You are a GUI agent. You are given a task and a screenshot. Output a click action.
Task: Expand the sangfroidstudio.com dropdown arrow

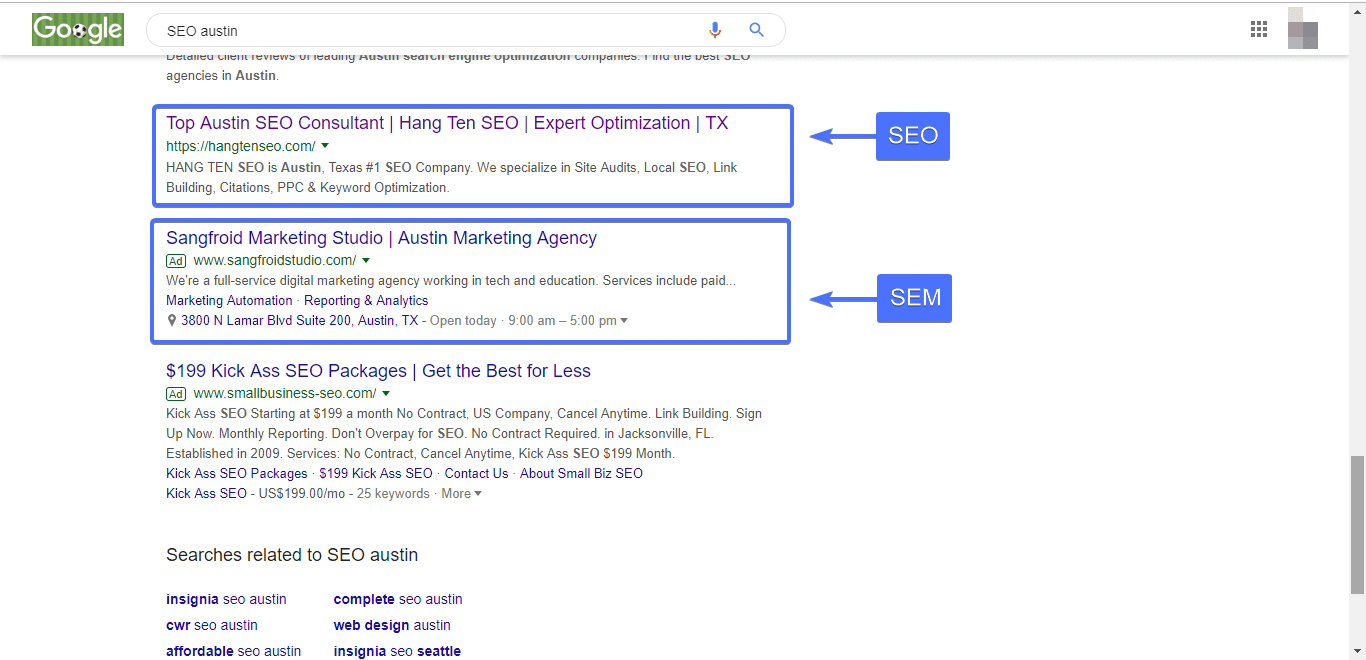pyautogui.click(x=366, y=261)
